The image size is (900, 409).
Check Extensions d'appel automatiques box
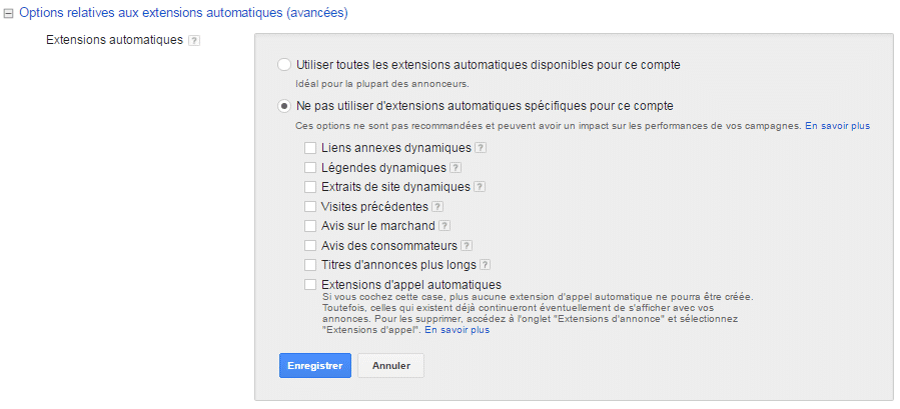(311, 285)
